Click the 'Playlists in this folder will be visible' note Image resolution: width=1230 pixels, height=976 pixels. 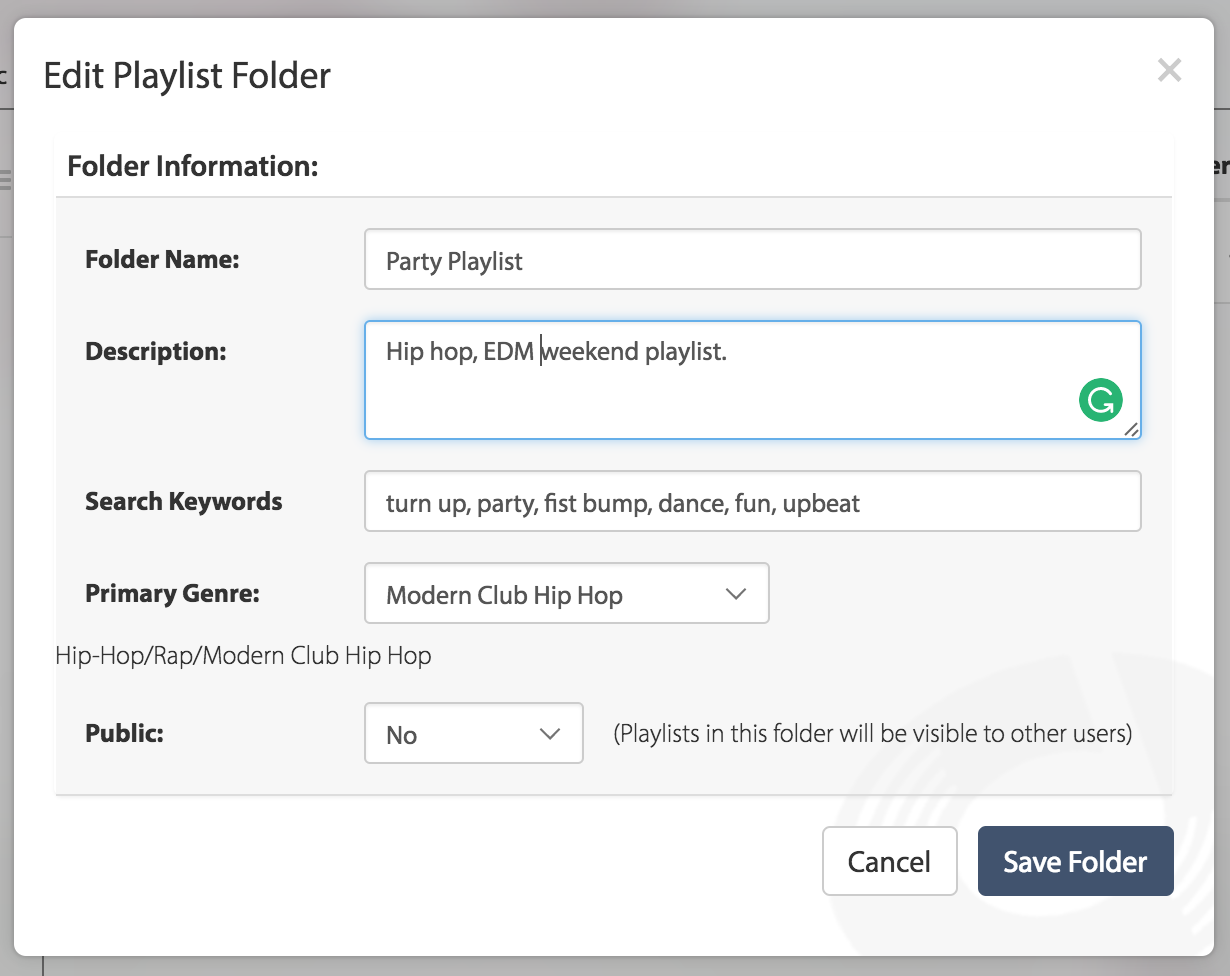(872, 734)
